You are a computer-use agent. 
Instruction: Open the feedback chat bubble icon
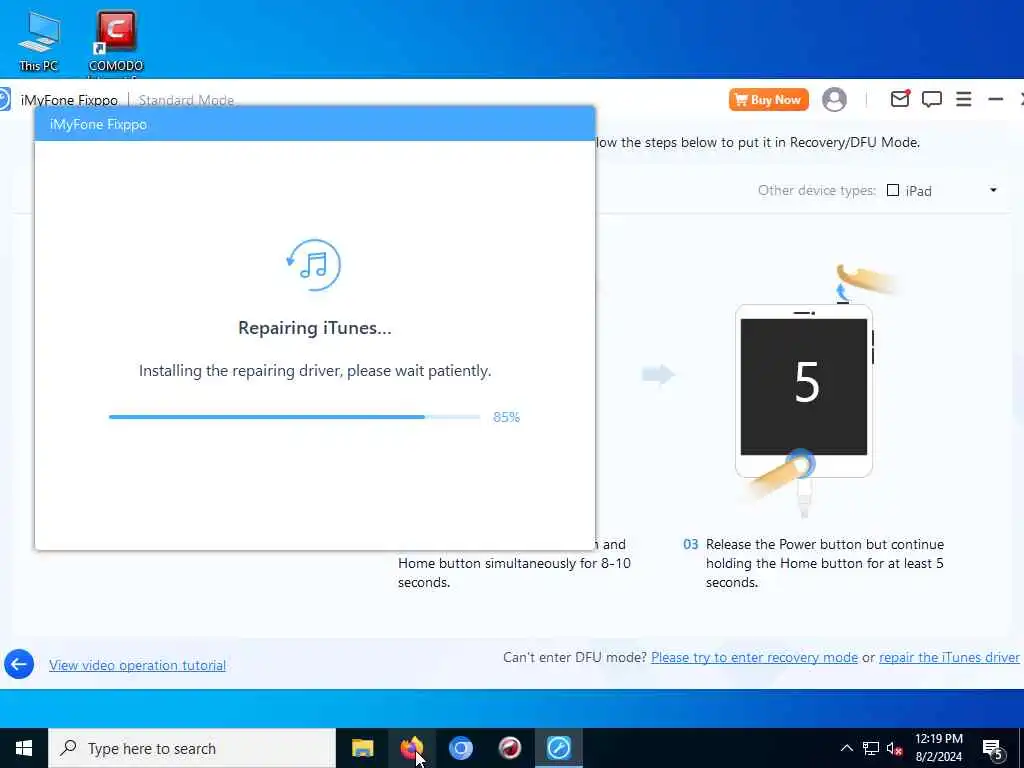[x=931, y=99]
